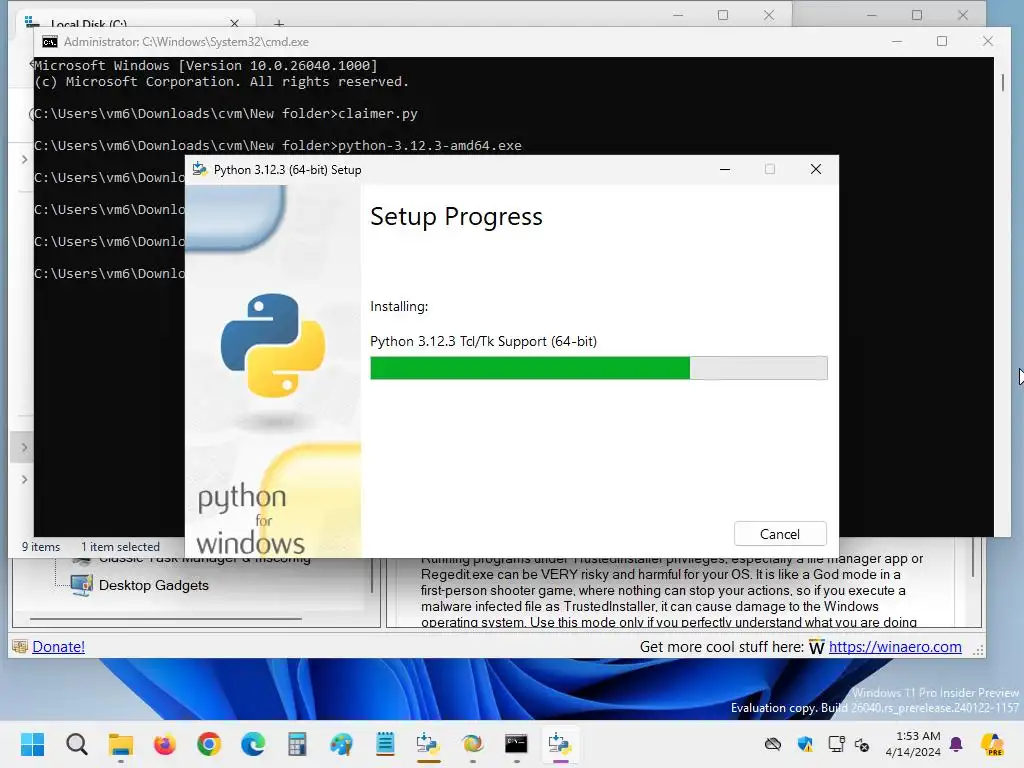Click the Winaero window resize grip
The height and width of the screenshot is (768, 1024).
click(978, 650)
